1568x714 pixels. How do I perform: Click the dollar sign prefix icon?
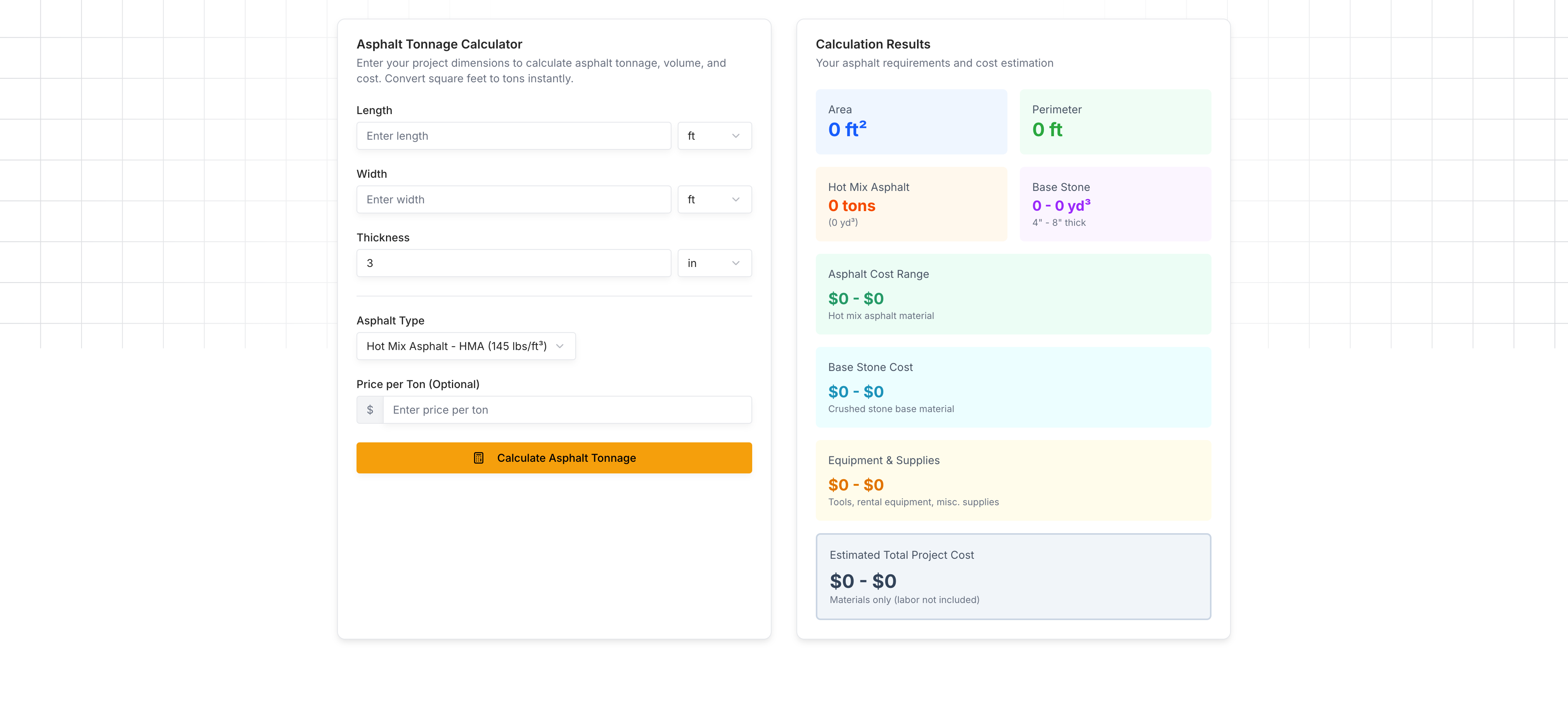(369, 410)
